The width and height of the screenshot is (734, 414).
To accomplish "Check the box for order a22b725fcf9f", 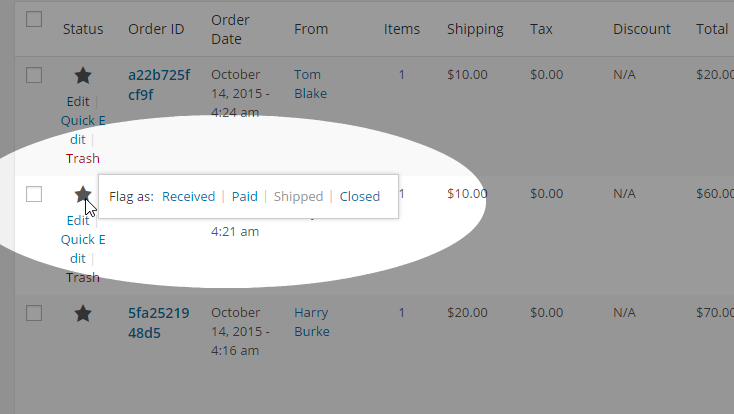I will point(34,75).
